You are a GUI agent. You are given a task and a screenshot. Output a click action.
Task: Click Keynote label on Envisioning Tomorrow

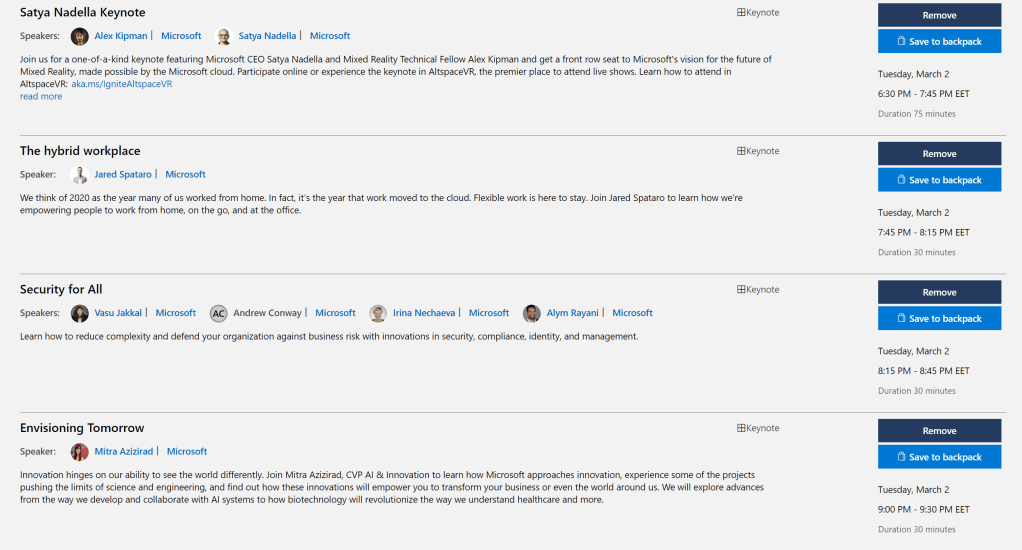point(762,428)
